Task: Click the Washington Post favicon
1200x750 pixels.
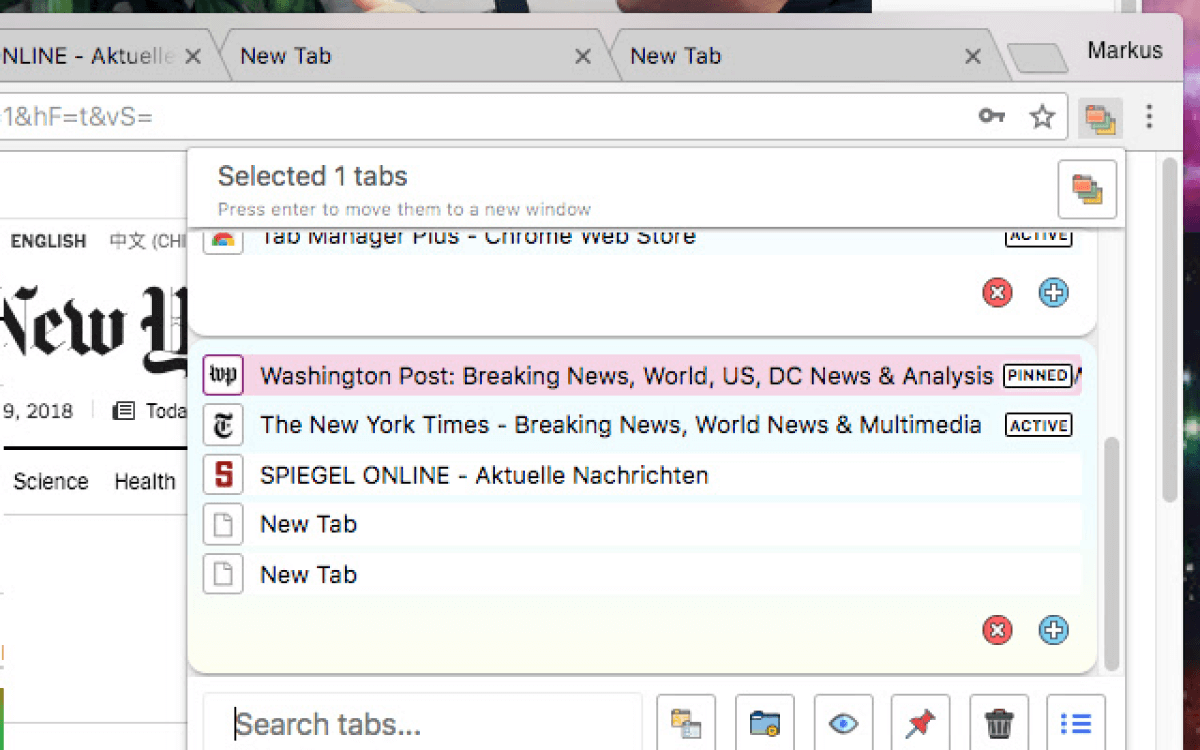Action: point(223,376)
